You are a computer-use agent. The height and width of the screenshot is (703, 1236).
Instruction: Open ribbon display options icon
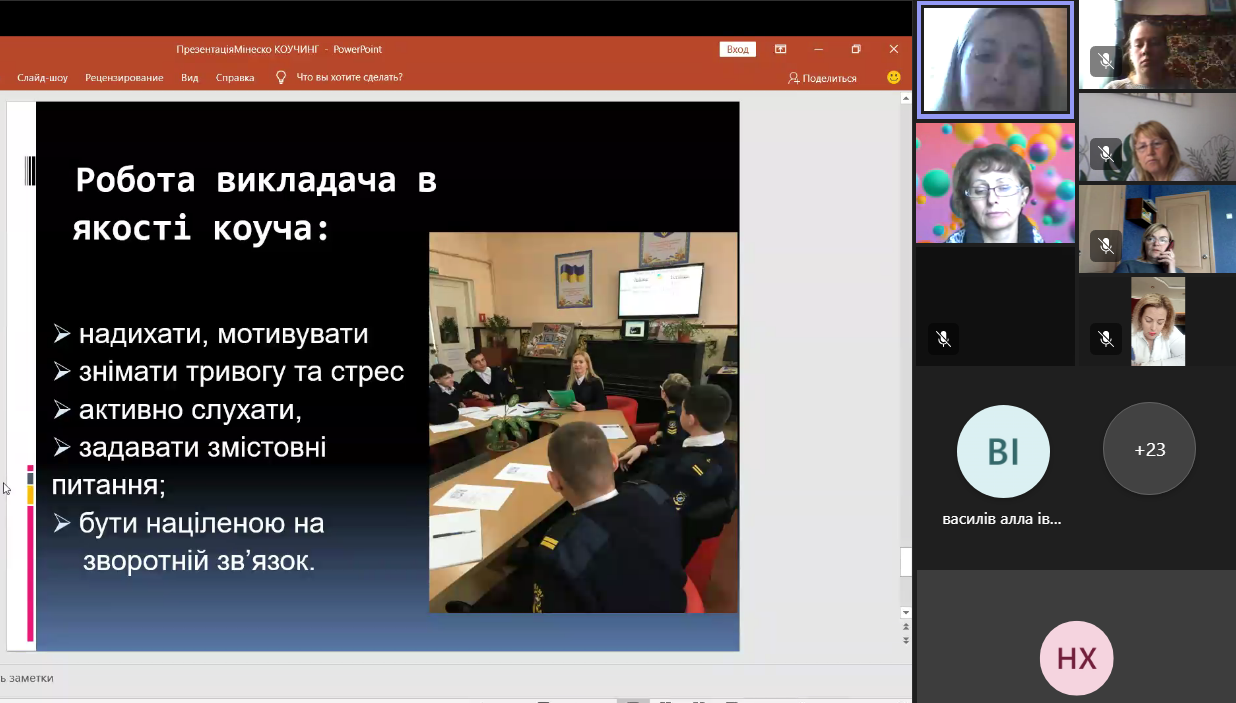click(x=780, y=49)
